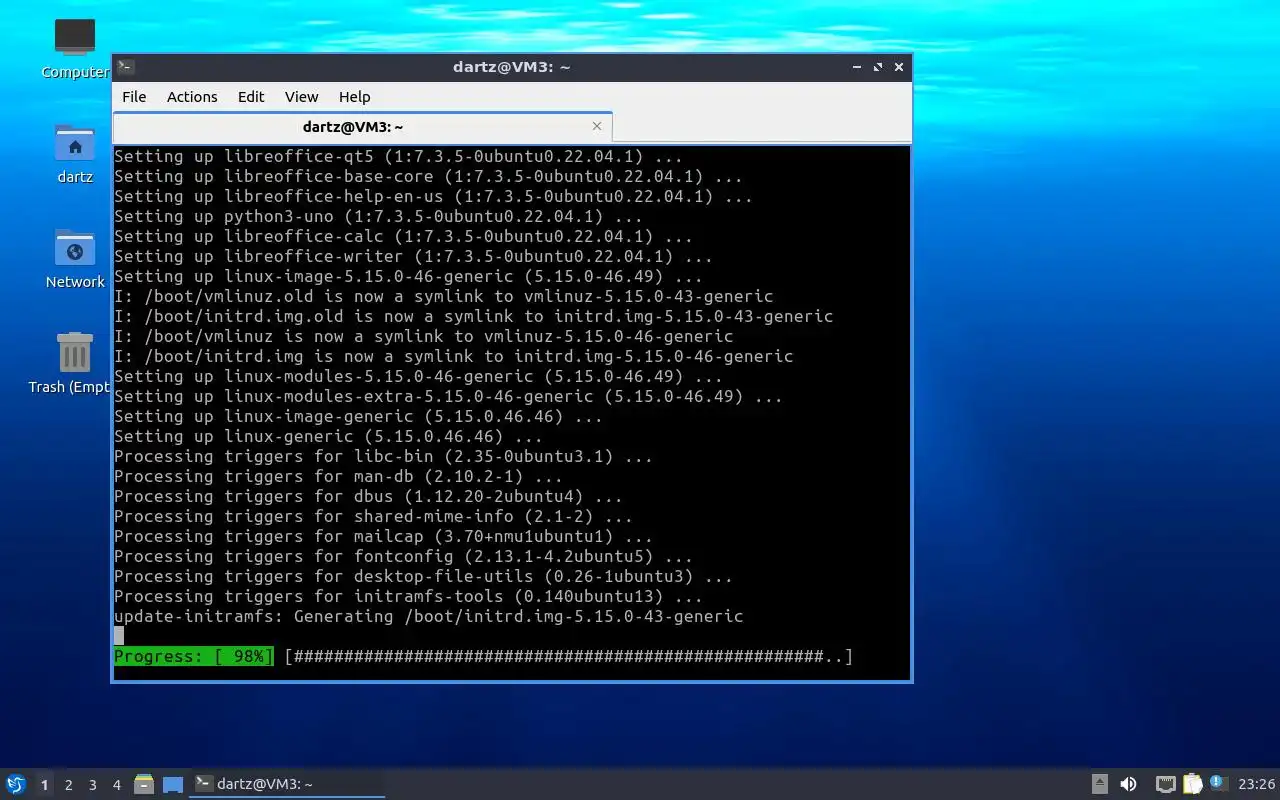The width and height of the screenshot is (1280, 800).
Task: Switch to workspace 2
Action: click(x=68, y=785)
